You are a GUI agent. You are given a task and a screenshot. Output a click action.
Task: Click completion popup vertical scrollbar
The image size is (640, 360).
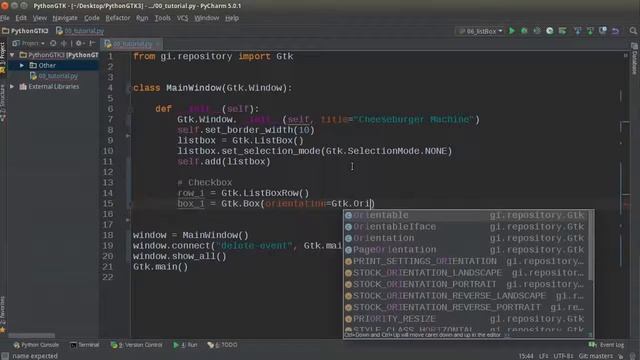[x=591, y=245]
